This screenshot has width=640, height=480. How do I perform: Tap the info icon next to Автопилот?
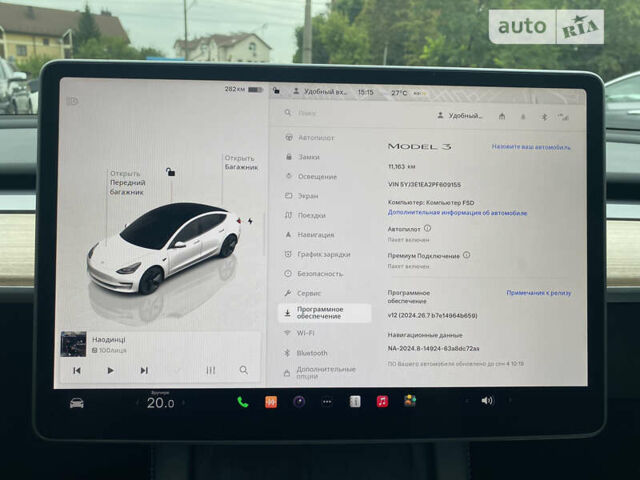click(x=427, y=228)
